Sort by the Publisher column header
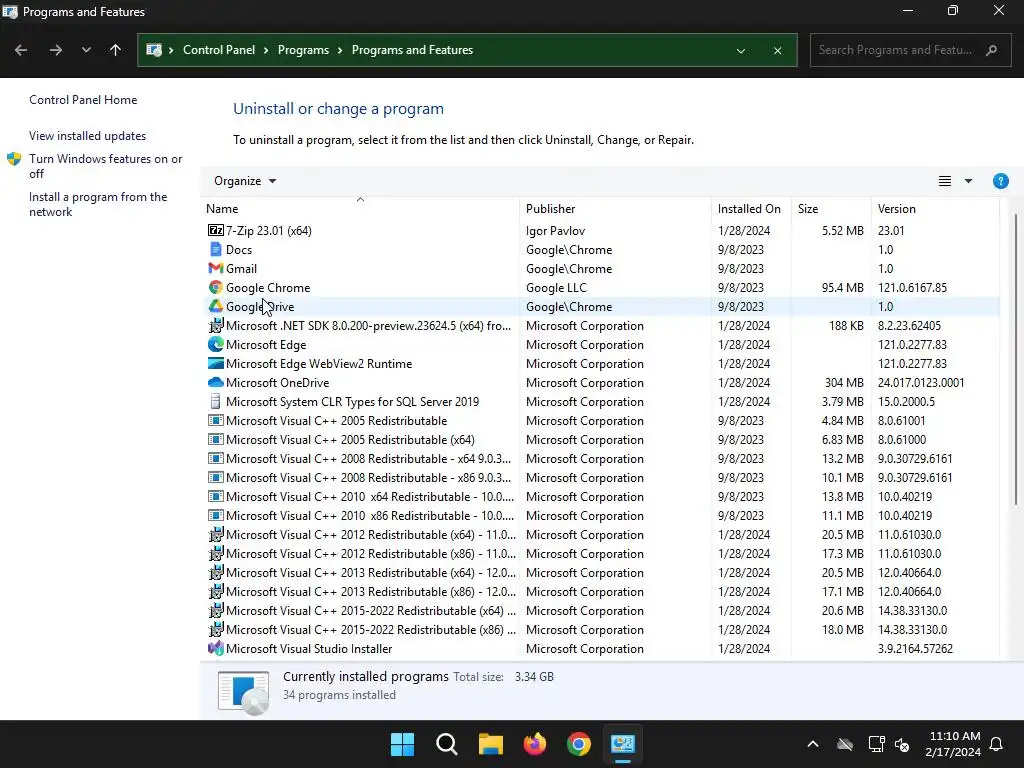 [x=615, y=209]
